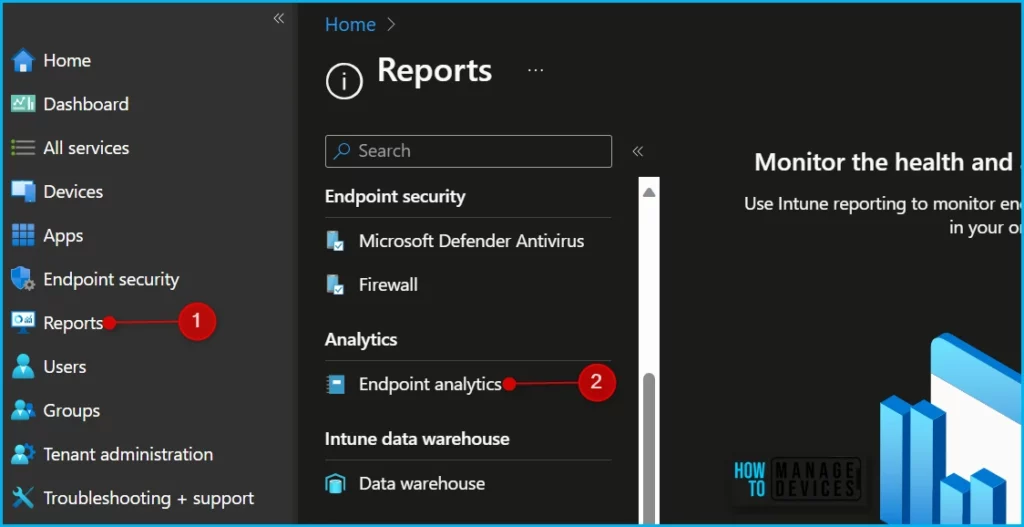
Task: Click the scrollbar up arrow
Action: click(x=648, y=193)
